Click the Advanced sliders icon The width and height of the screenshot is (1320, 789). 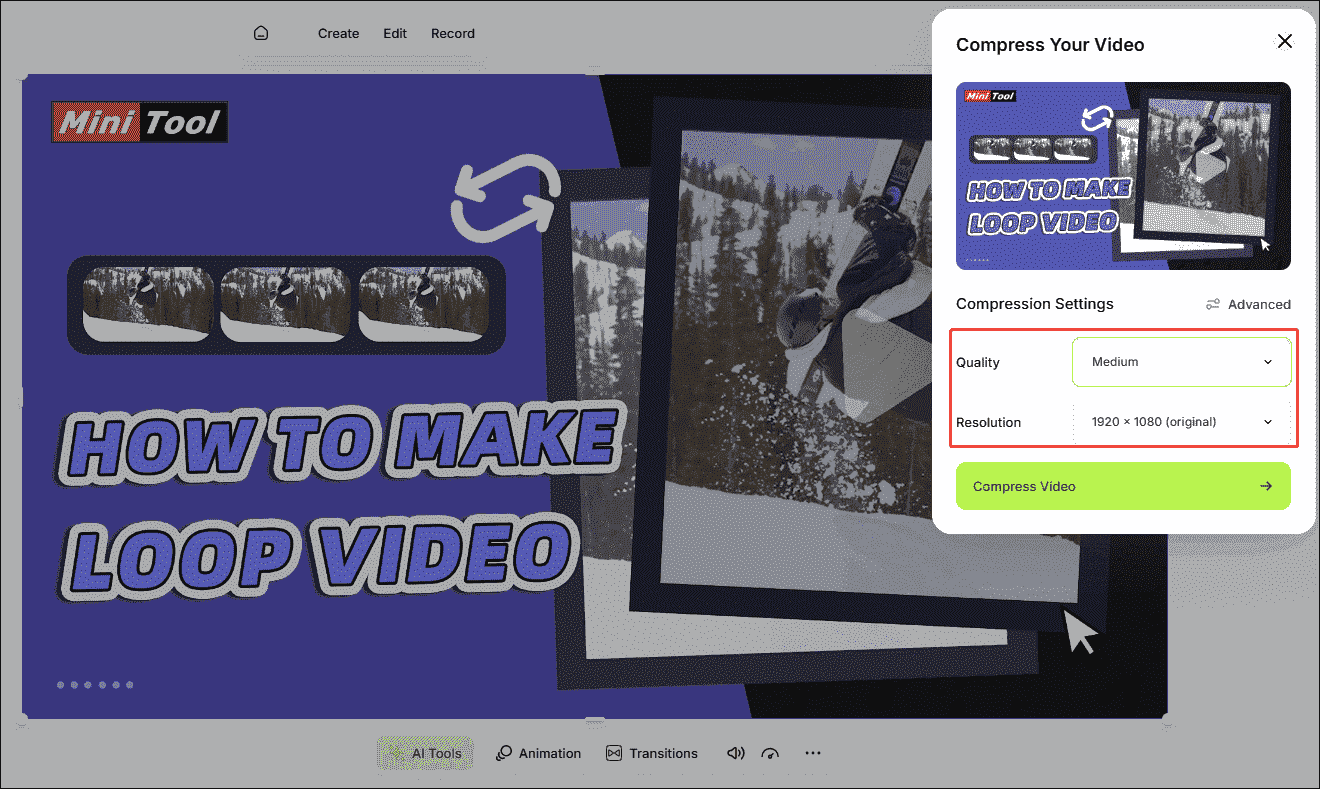(1213, 304)
